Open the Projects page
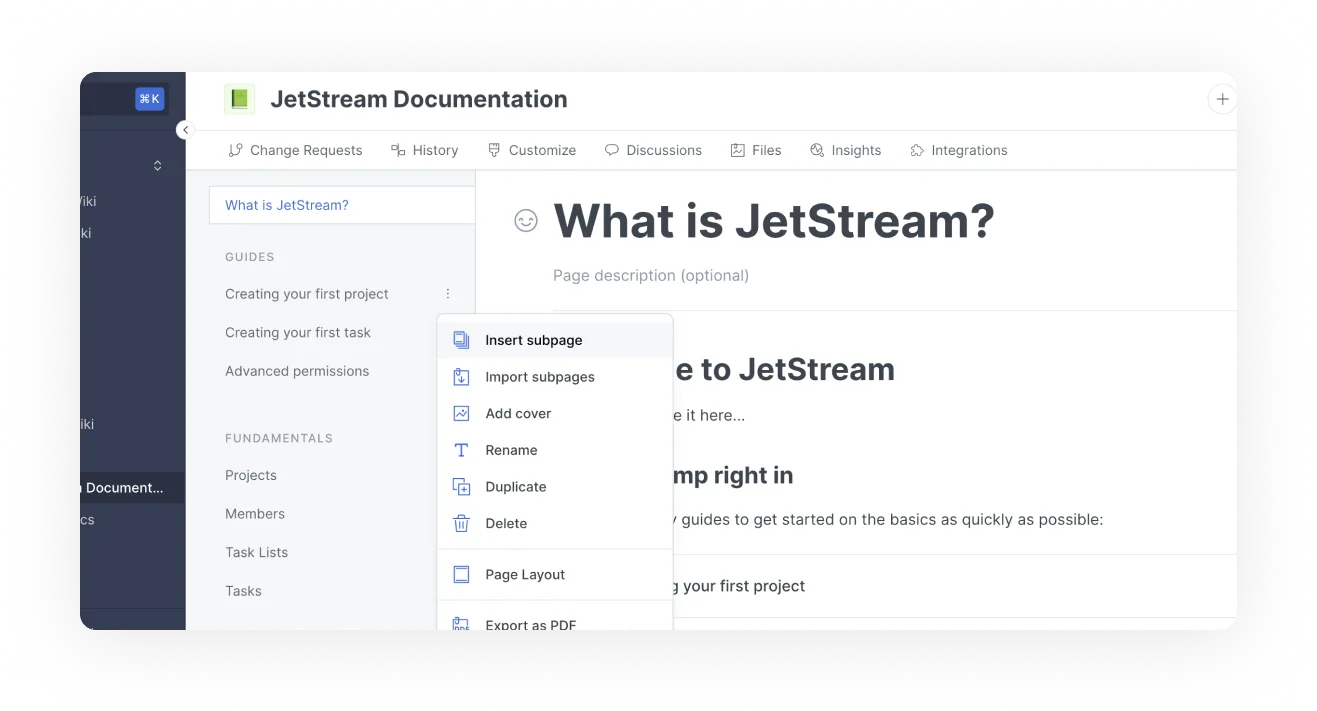The height and width of the screenshot is (711, 1317). 251,475
